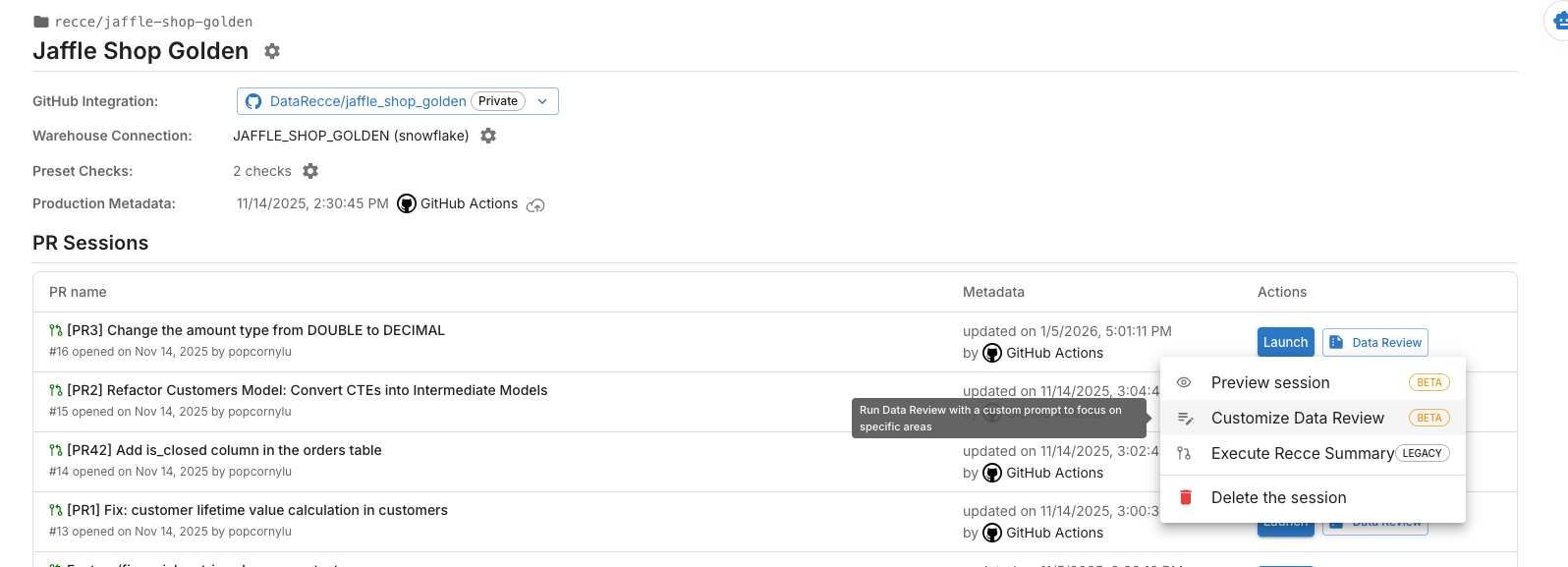The height and width of the screenshot is (567, 1568).
Task: Click '#16 opened on Nov 14, 2025' text
Action: (170, 352)
